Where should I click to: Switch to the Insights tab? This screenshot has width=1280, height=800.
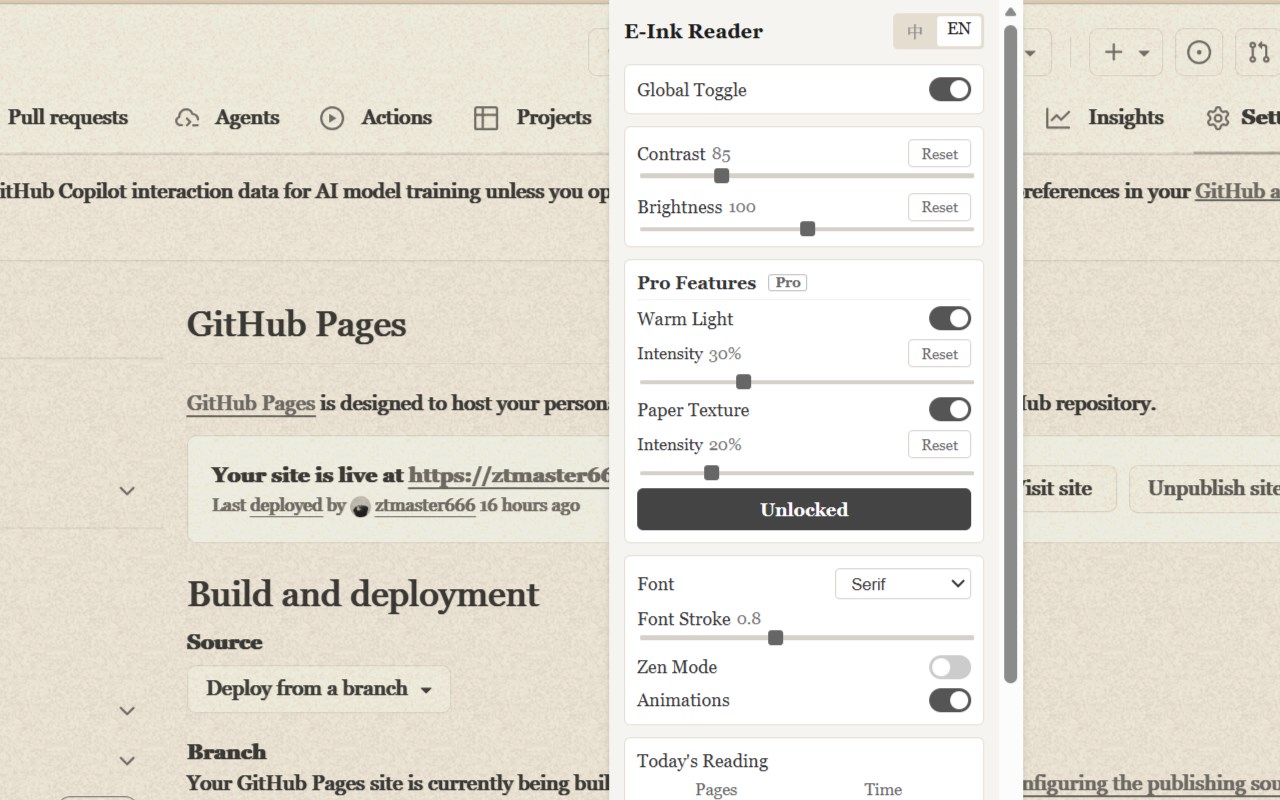1105,118
